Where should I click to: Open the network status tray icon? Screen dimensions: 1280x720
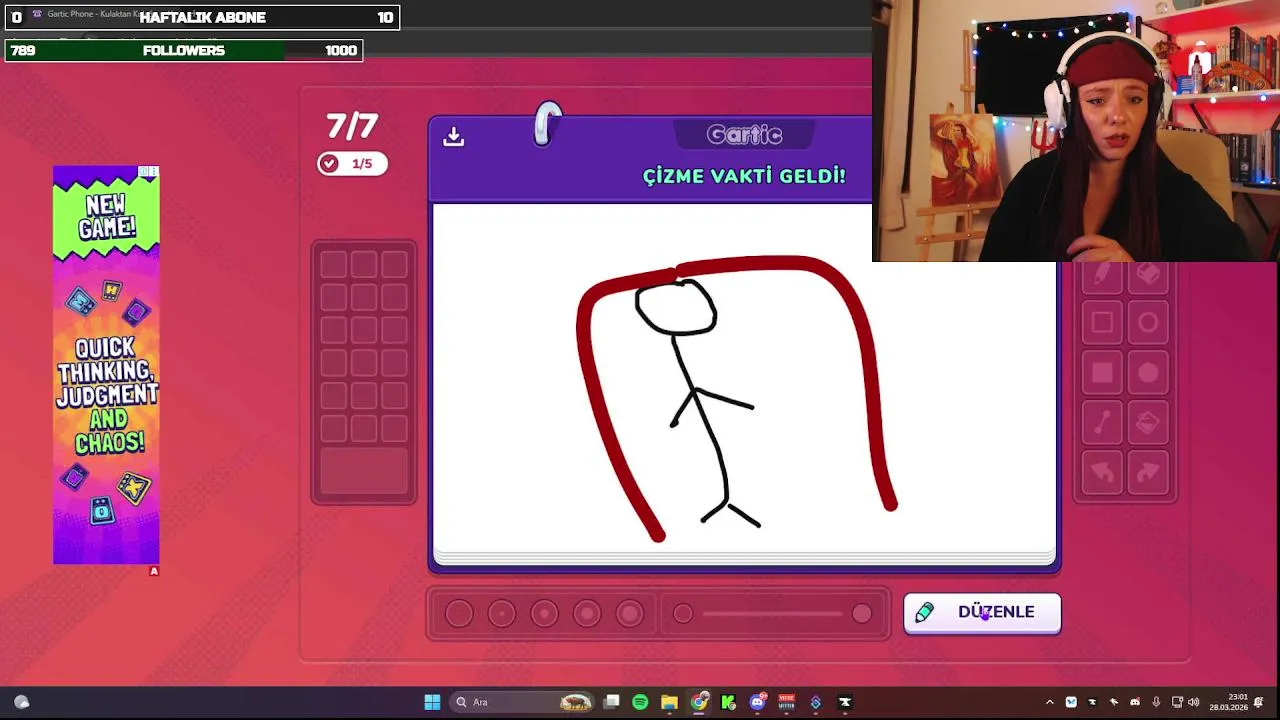pyautogui.click(x=1177, y=702)
